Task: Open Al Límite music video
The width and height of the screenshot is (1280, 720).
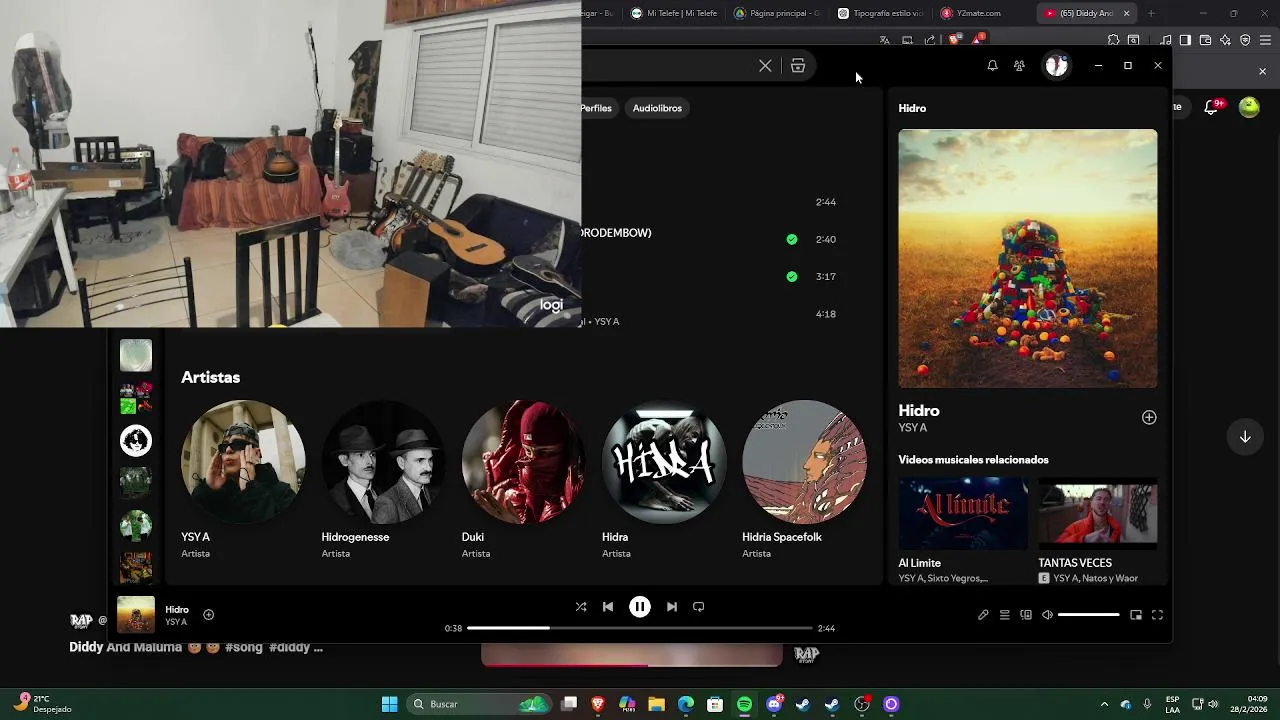Action: pos(963,530)
